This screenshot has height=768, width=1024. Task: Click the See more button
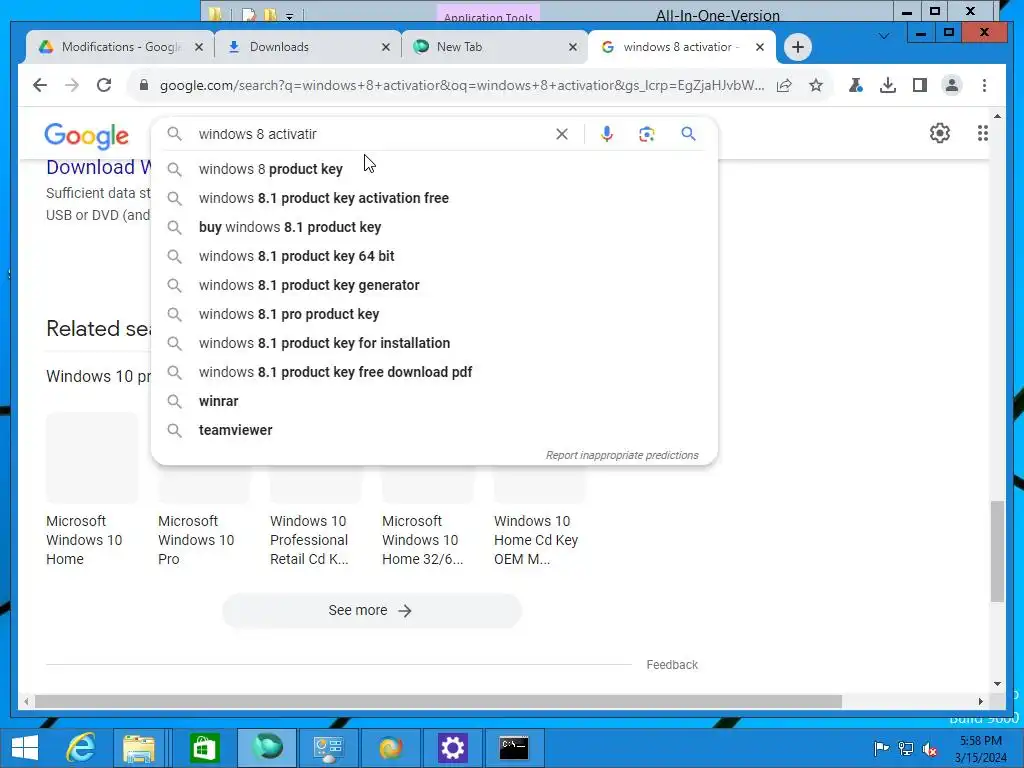[372, 611]
